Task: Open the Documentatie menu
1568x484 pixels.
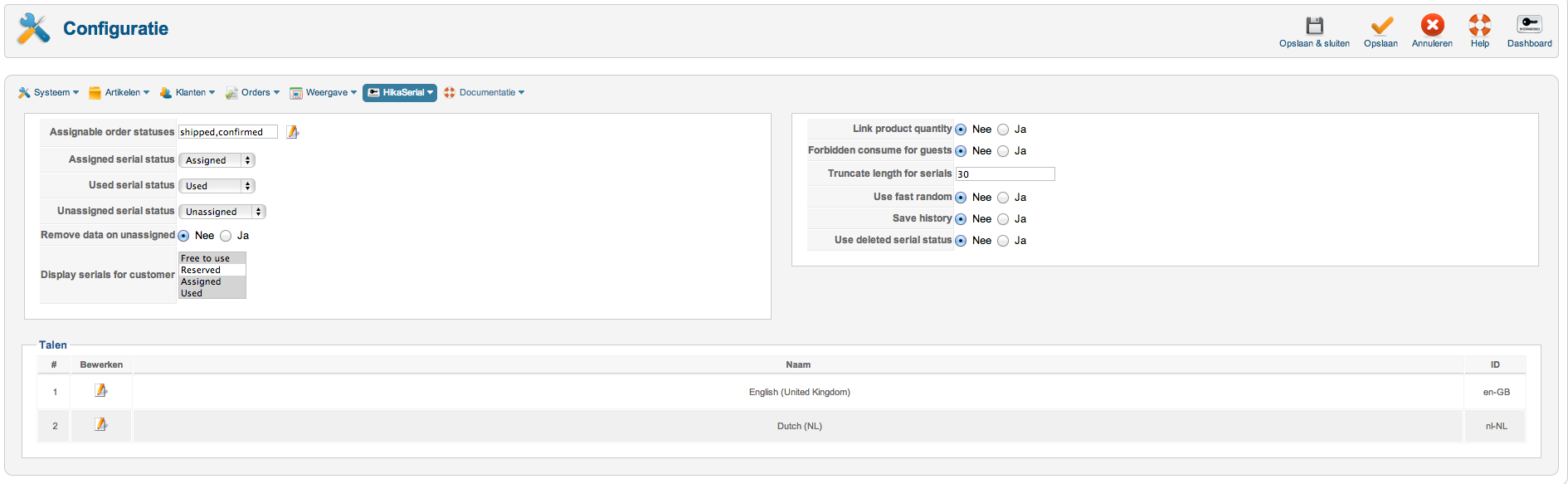Action: coord(485,93)
